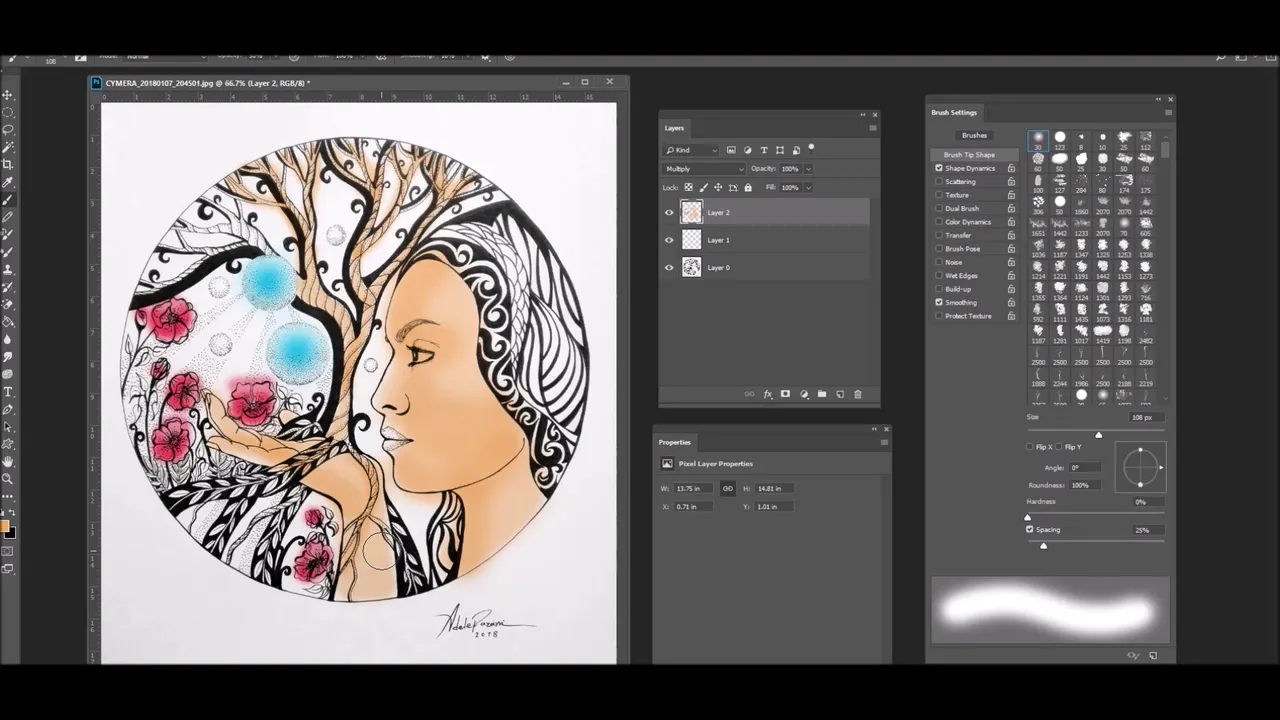Select the Clone Stamp tool
This screenshot has height=720, width=1280.
8,269
